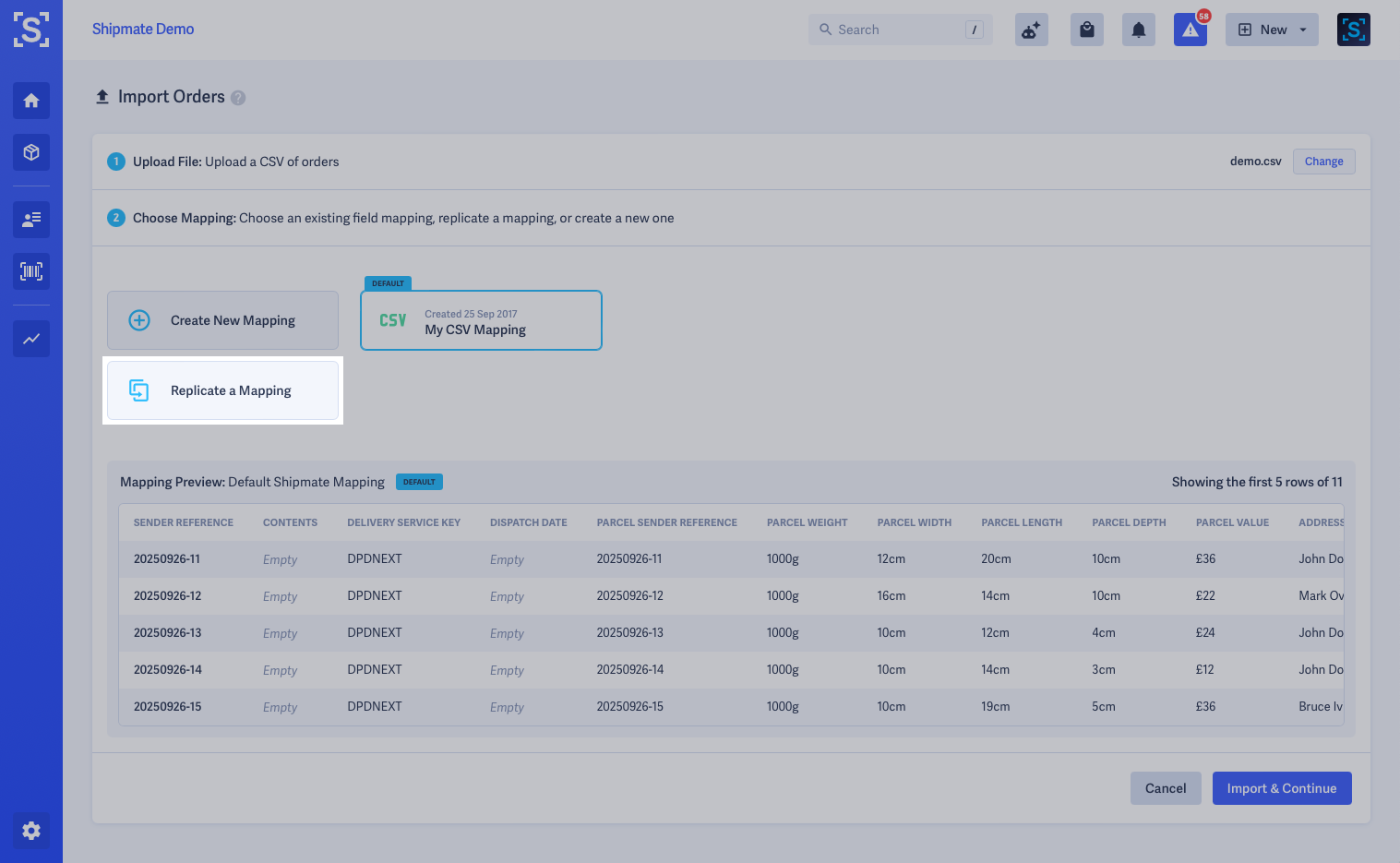Click the notifications bell icon
Screen dimensions: 1400x863
point(1138,30)
